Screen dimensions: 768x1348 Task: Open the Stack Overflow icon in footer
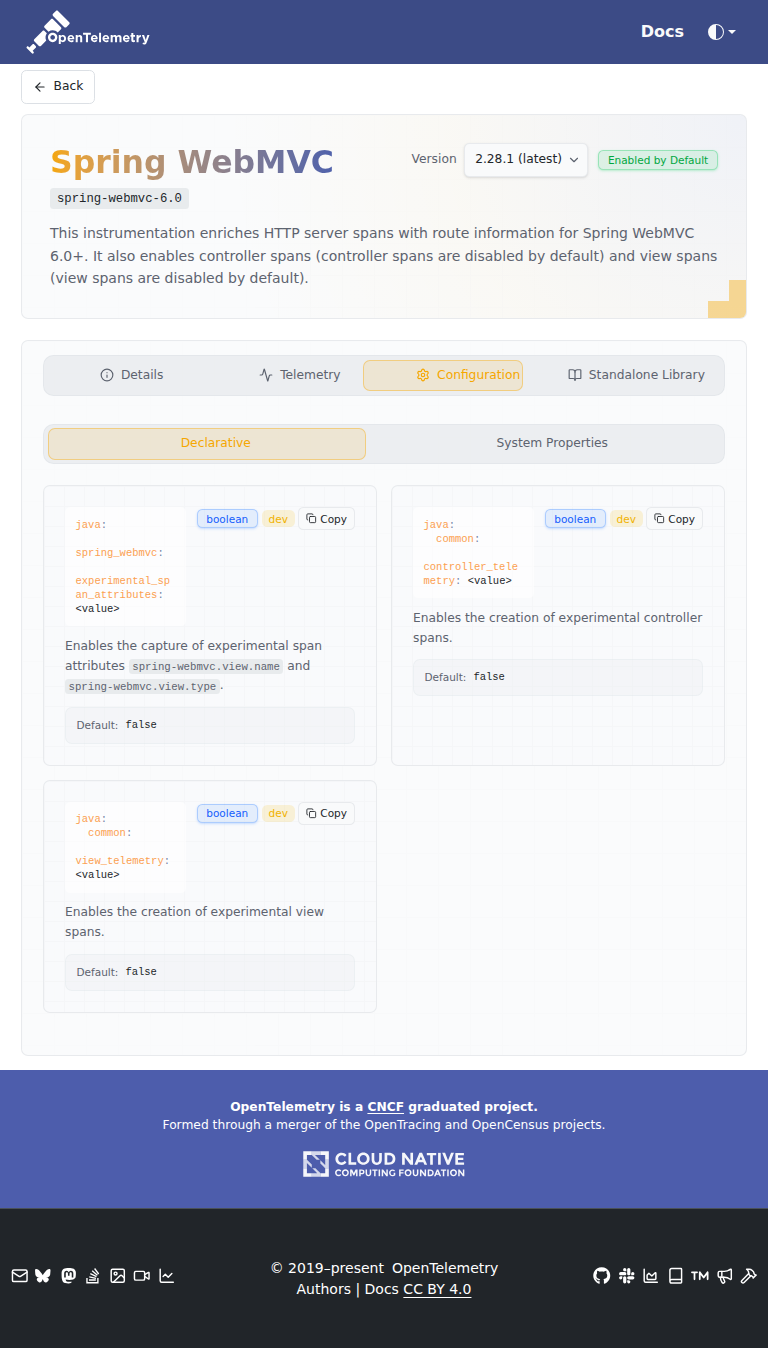(x=92, y=1275)
